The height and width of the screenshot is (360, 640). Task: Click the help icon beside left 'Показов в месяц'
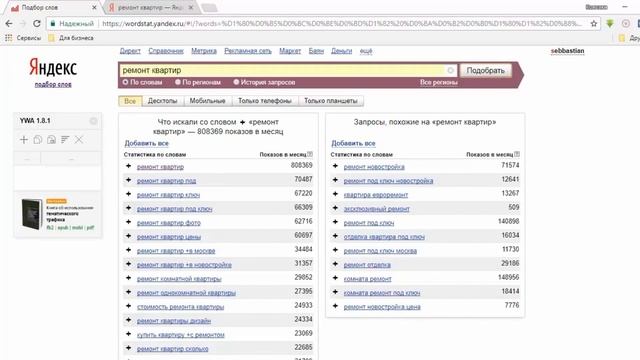(x=310, y=154)
